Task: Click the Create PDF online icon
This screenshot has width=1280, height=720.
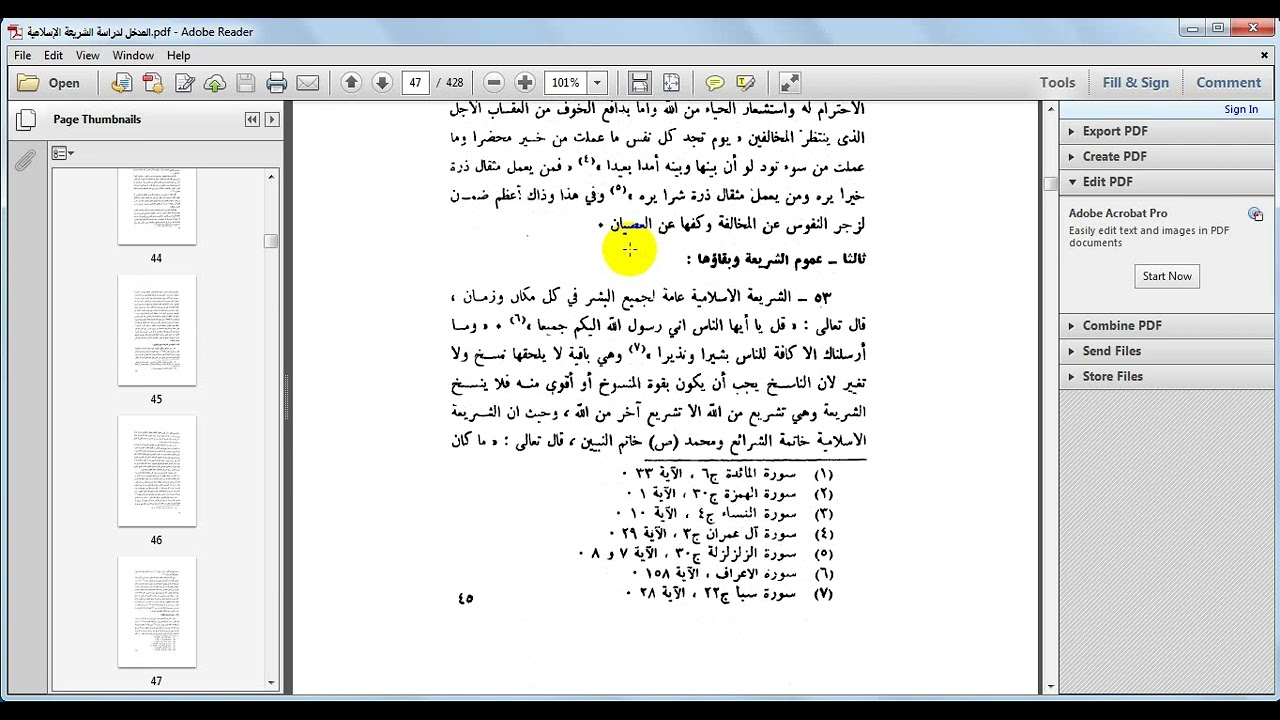Action: tap(152, 83)
